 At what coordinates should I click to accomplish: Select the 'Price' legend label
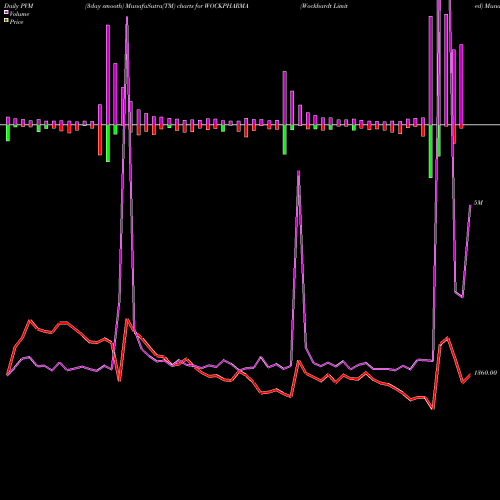pyautogui.click(x=16, y=22)
